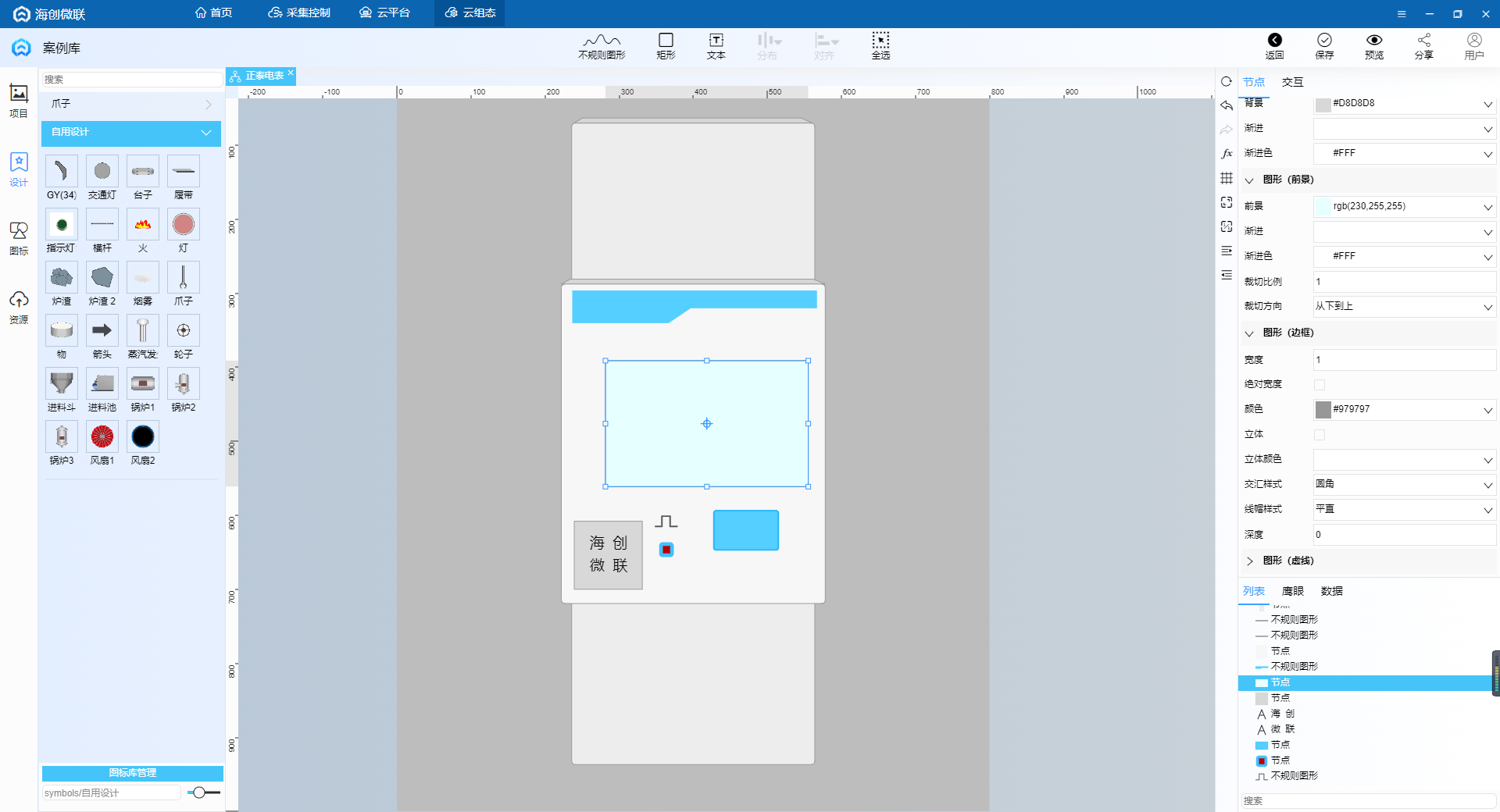Open the user (用户) icon

point(1474,46)
